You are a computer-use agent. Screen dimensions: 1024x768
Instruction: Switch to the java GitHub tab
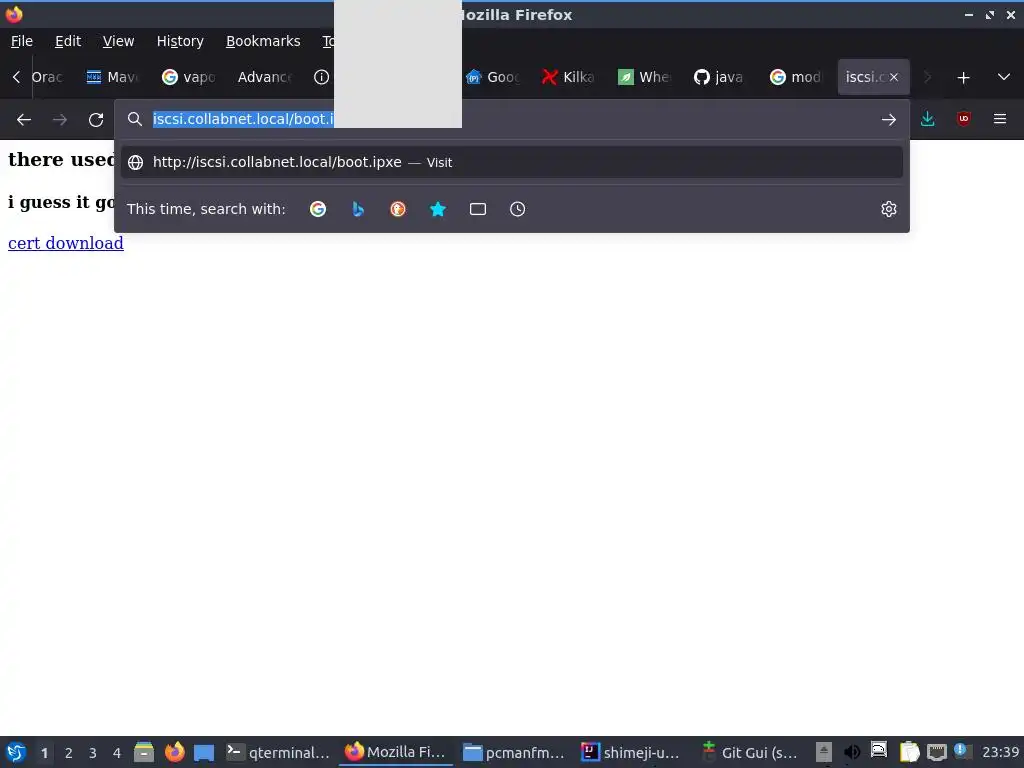(x=720, y=77)
